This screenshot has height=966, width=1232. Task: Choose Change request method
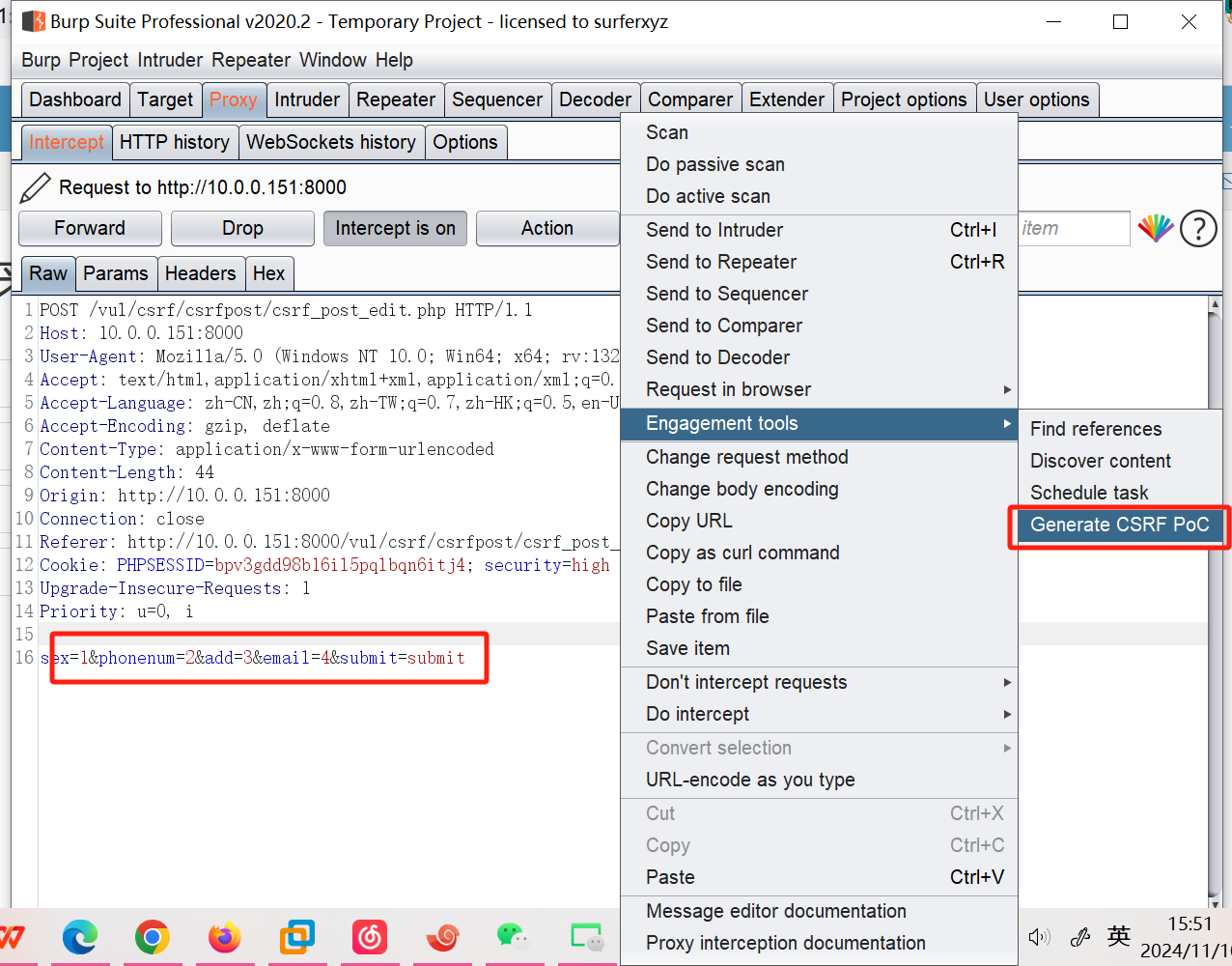819,457
